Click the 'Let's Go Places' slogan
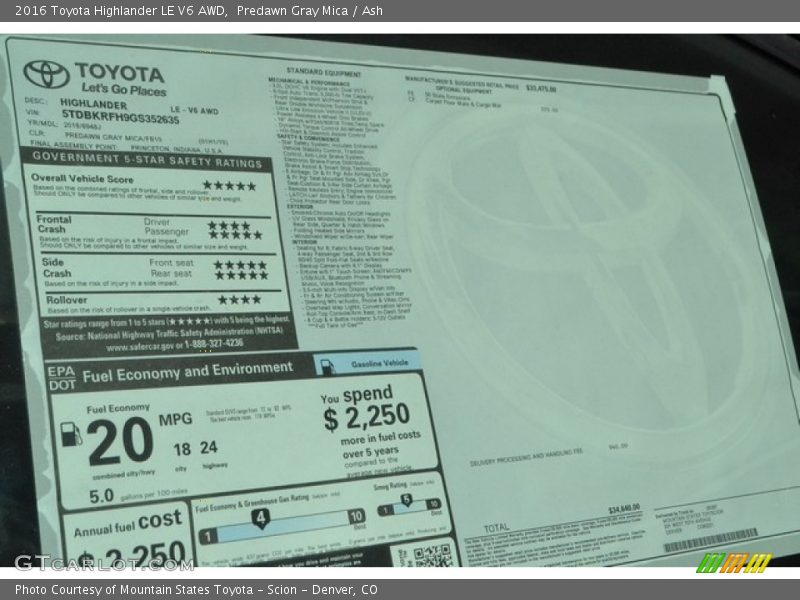The width and height of the screenshot is (800, 600). coord(124,89)
